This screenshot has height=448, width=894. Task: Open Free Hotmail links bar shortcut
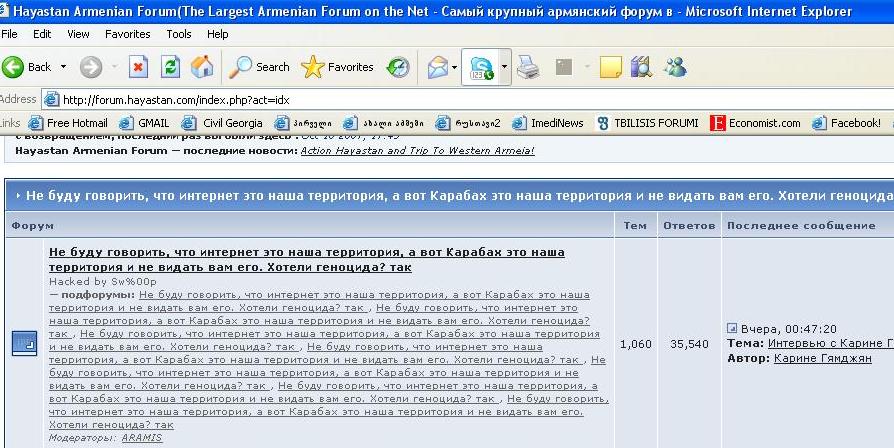[x=68, y=123]
